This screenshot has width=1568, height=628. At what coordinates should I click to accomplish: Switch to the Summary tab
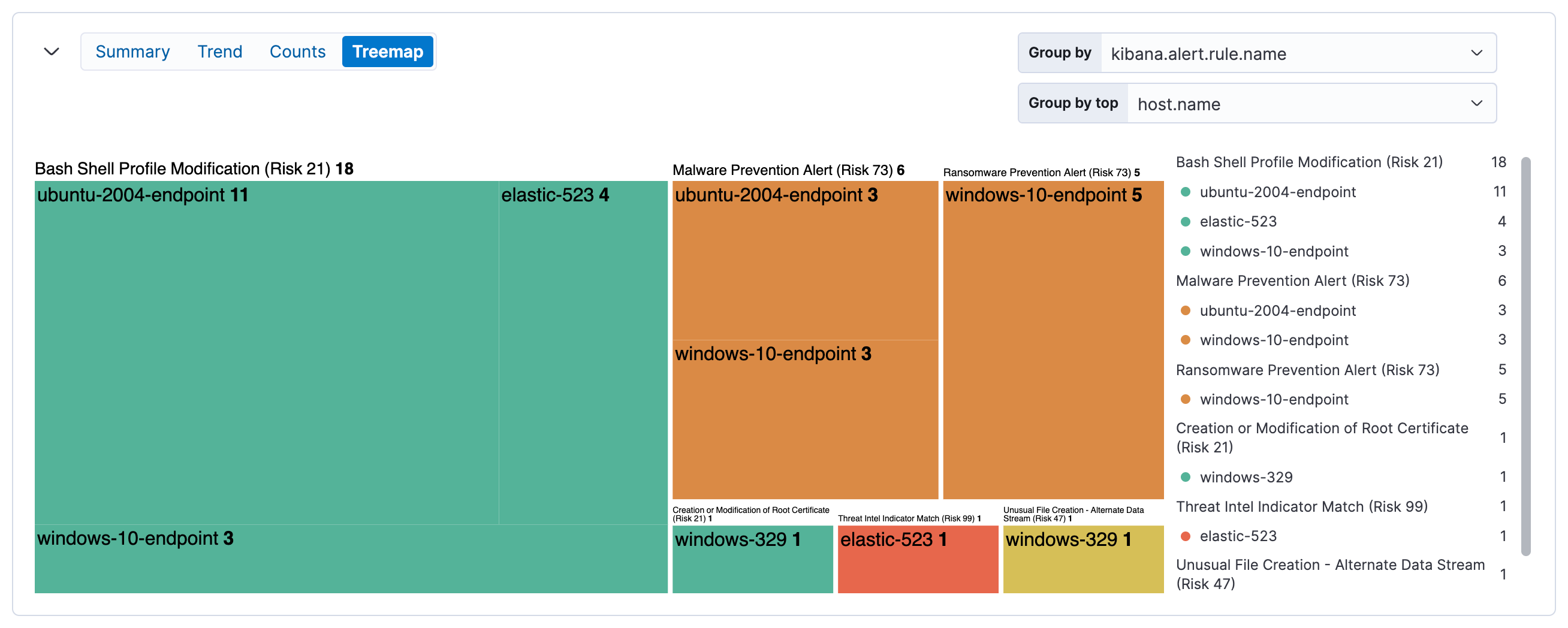pos(132,52)
